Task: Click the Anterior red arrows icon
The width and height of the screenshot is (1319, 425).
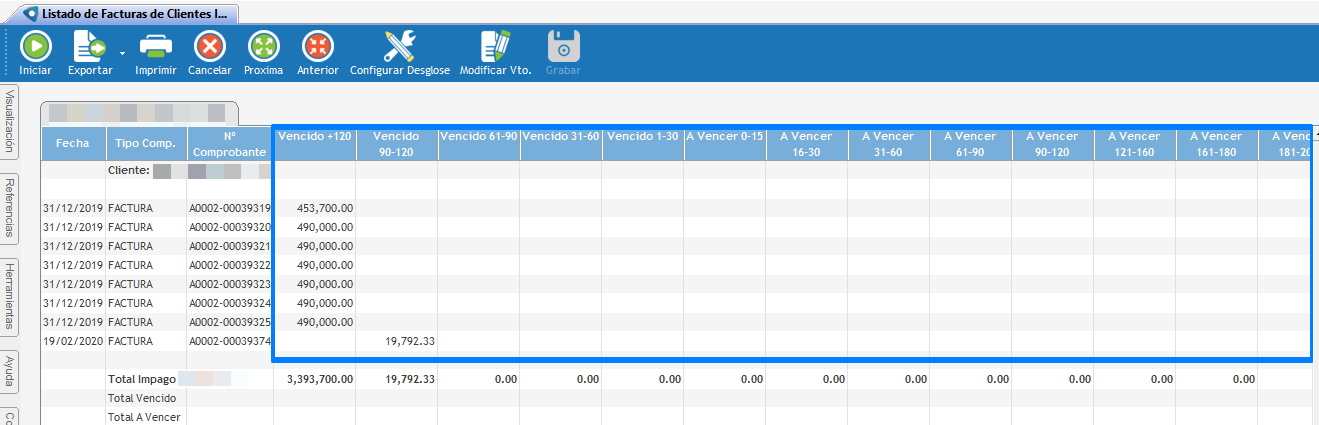Action: pos(317,47)
